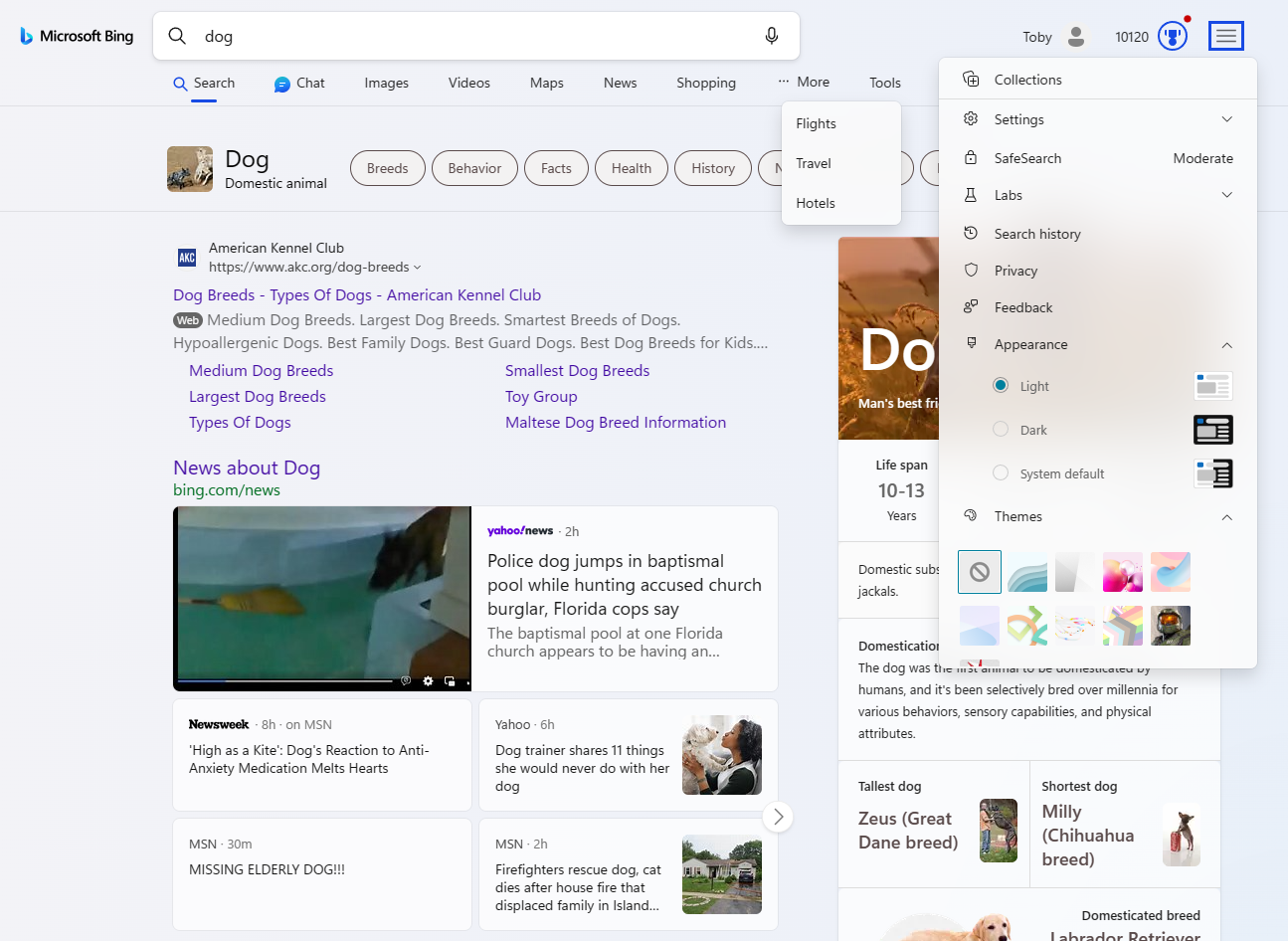Select the blue waves theme swatch
Screen dimensions: 1288x941
[1027, 572]
